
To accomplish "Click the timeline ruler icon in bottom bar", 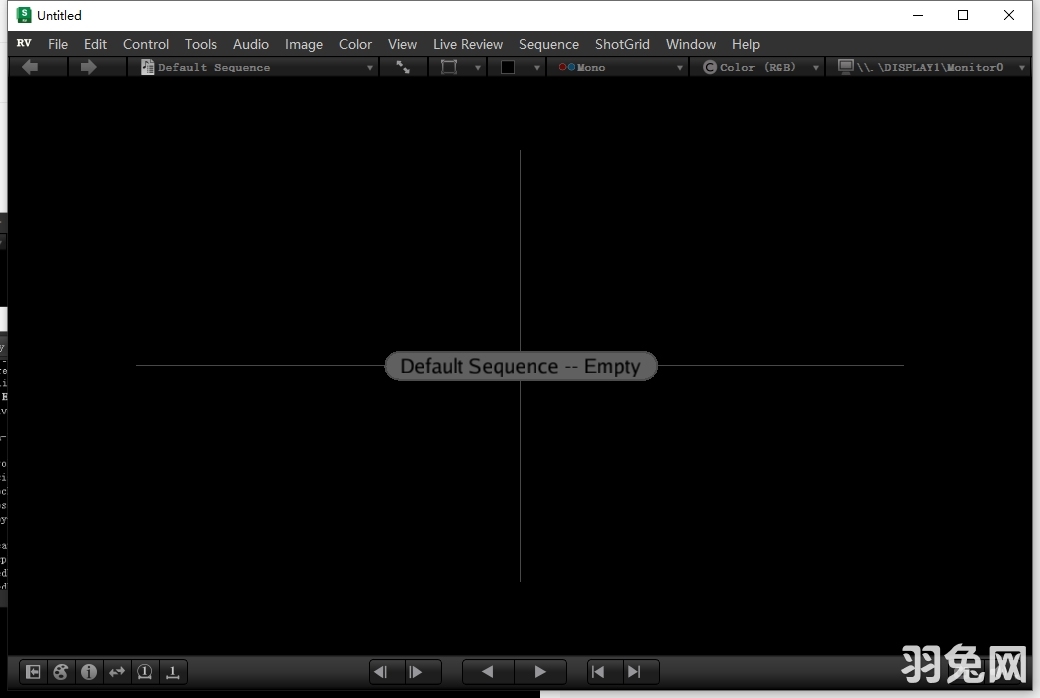I will [x=173, y=672].
